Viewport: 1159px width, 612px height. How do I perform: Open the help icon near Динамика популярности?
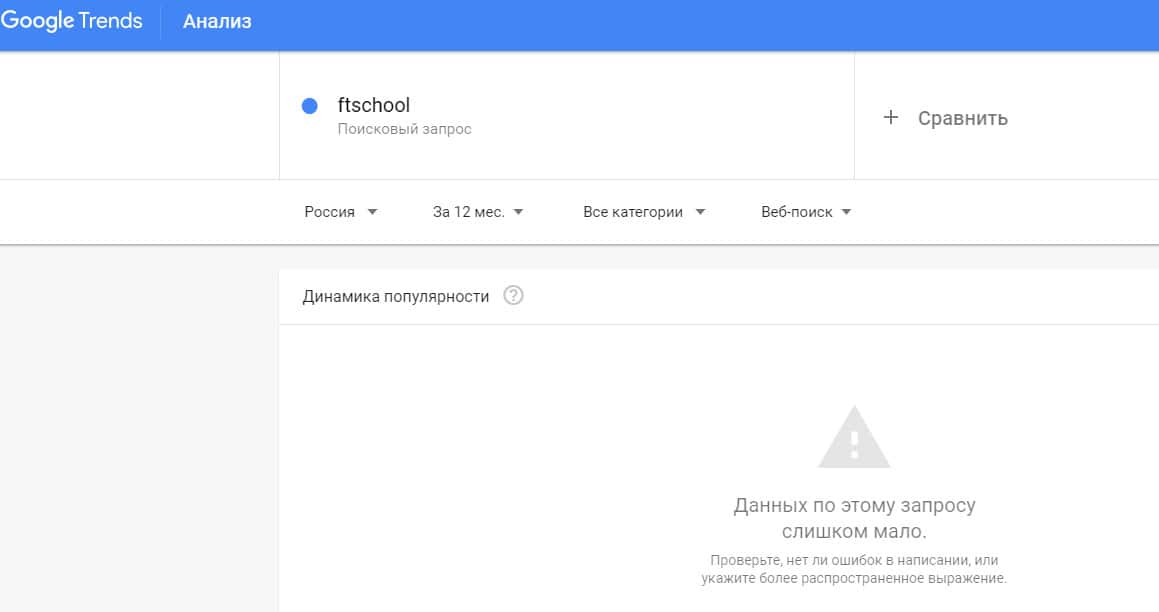[513, 296]
